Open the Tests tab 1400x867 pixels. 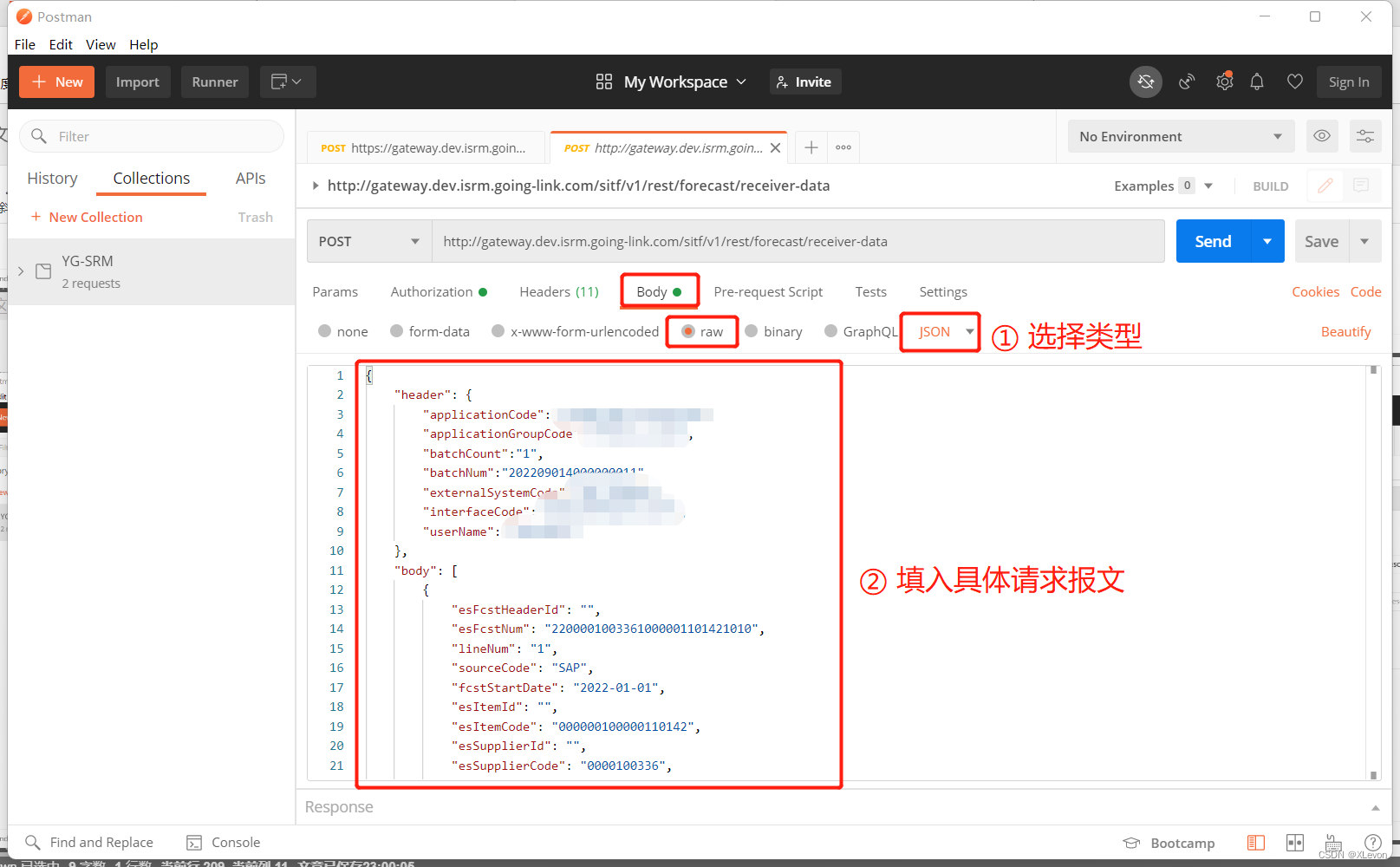870,291
